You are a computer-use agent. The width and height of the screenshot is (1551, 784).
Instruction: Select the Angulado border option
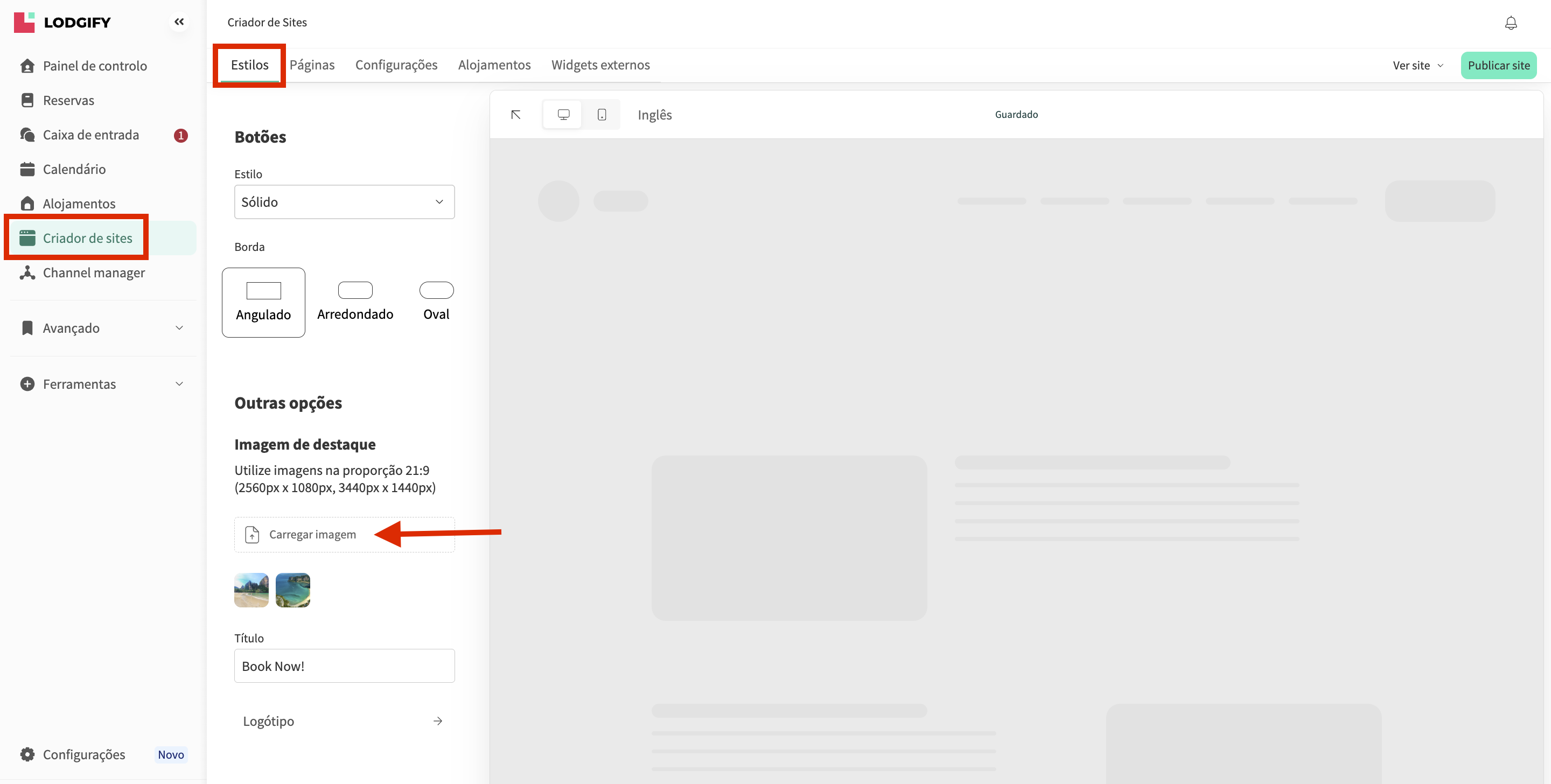263,302
